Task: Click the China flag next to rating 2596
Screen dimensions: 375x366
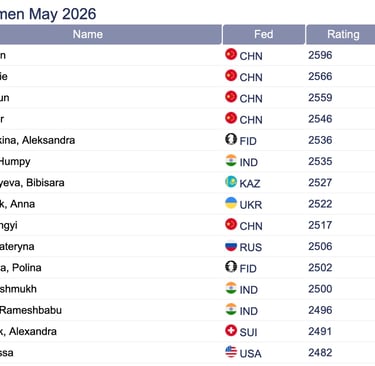Action: tap(231, 54)
